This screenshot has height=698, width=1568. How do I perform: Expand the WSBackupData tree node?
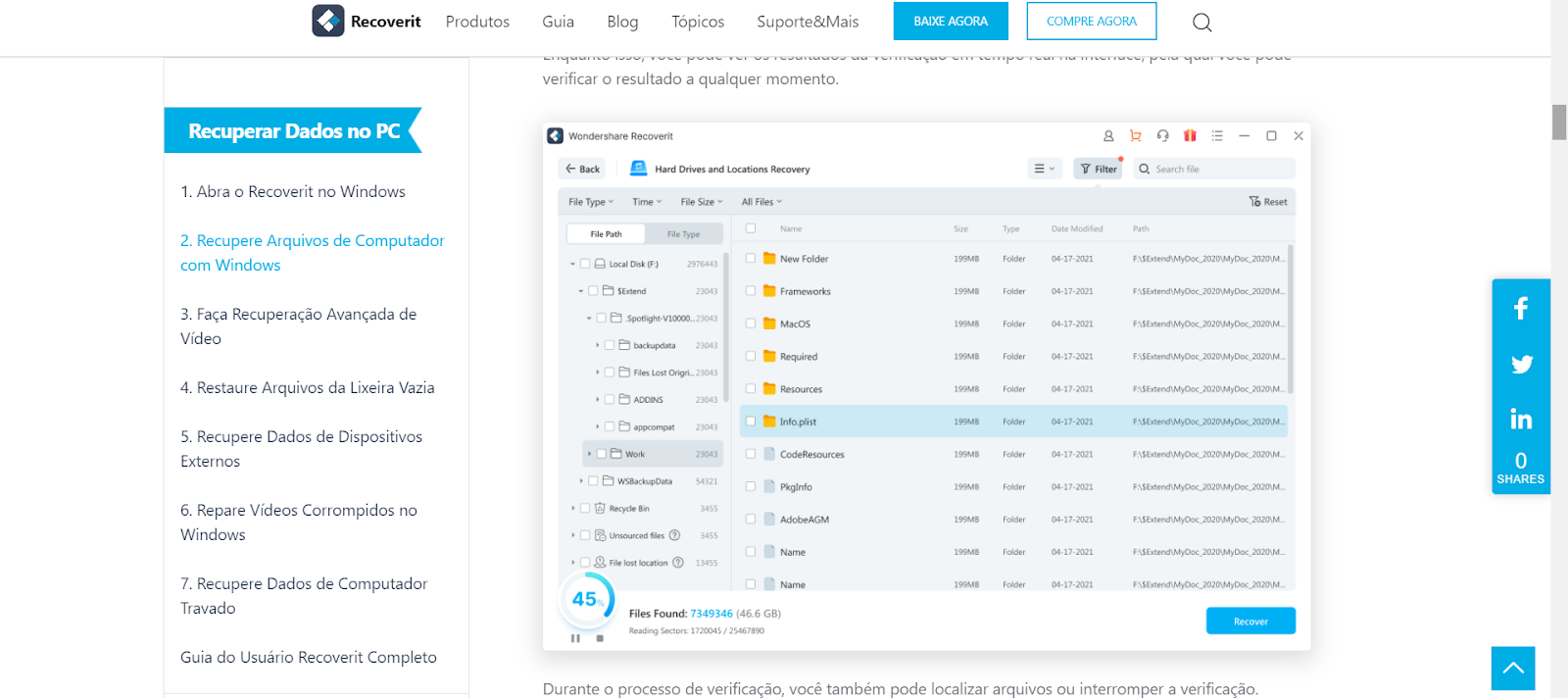click(581, 481)
